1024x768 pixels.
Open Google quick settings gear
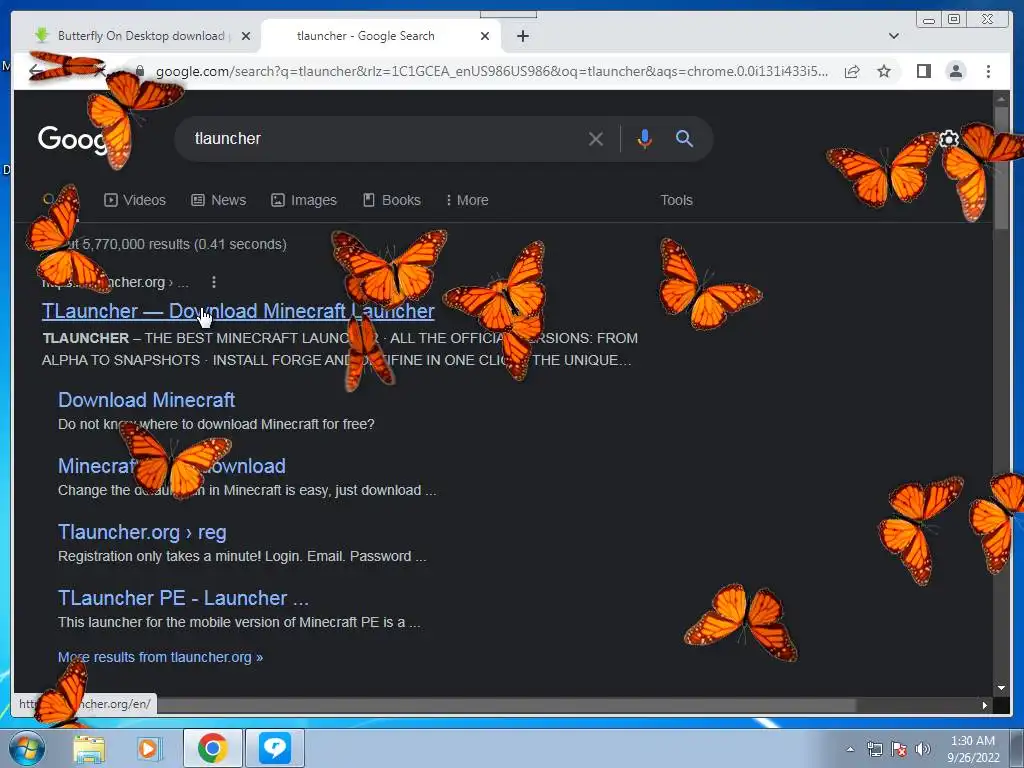coord(949,139)
